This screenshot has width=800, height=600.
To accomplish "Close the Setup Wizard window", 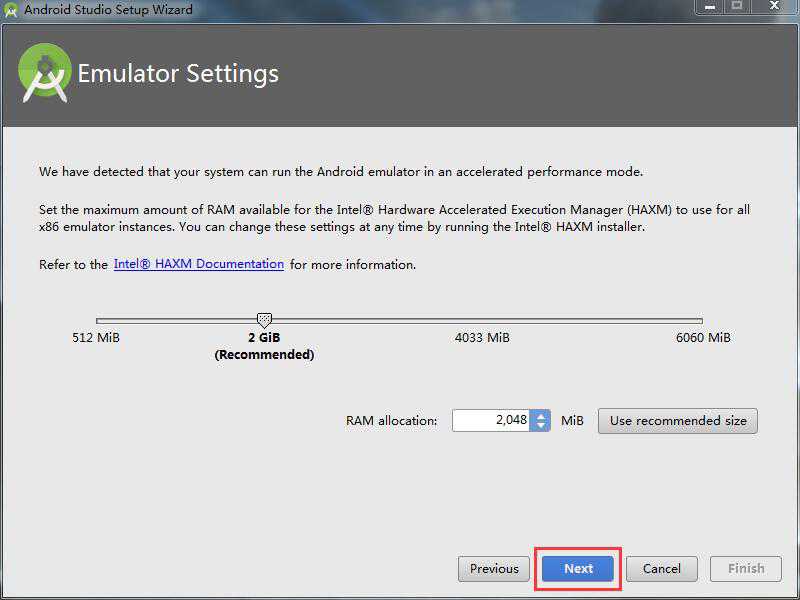I will coord(774,7).
